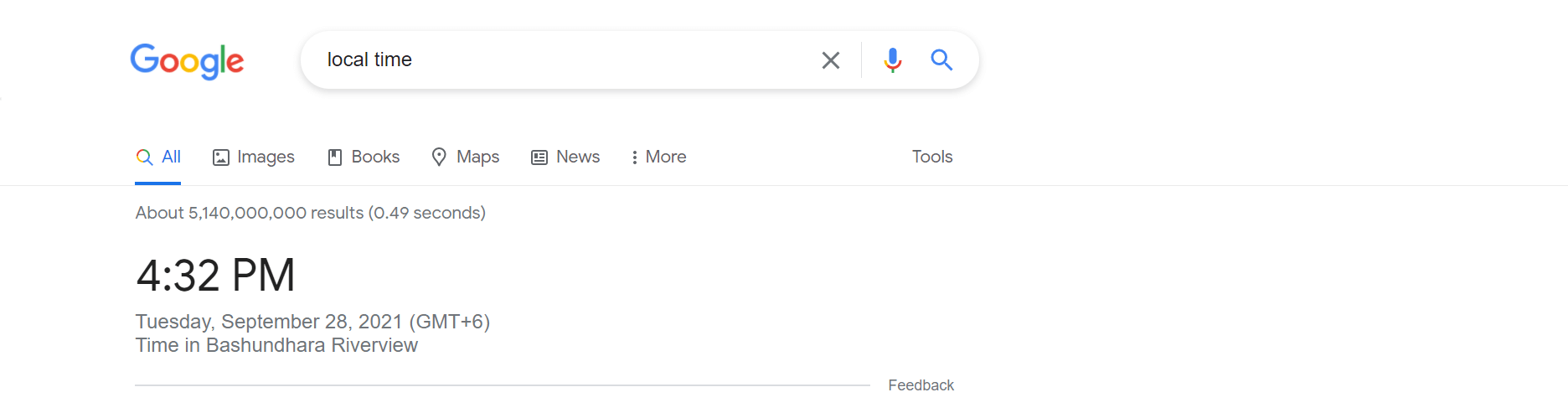Click the Feedback link
1568x413 pixels.
921,385
